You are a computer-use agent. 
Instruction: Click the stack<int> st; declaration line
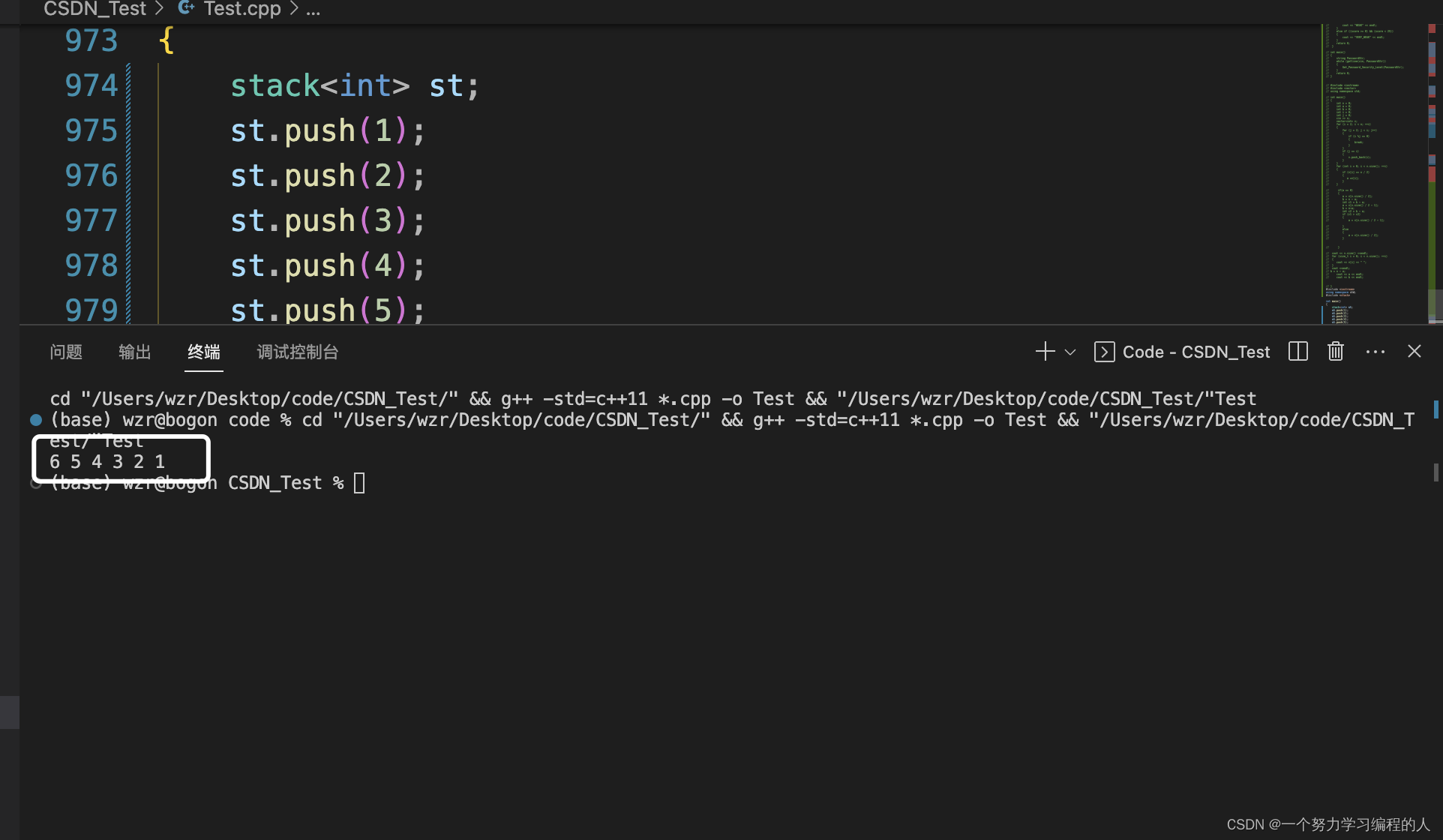(x=355, y=85)
